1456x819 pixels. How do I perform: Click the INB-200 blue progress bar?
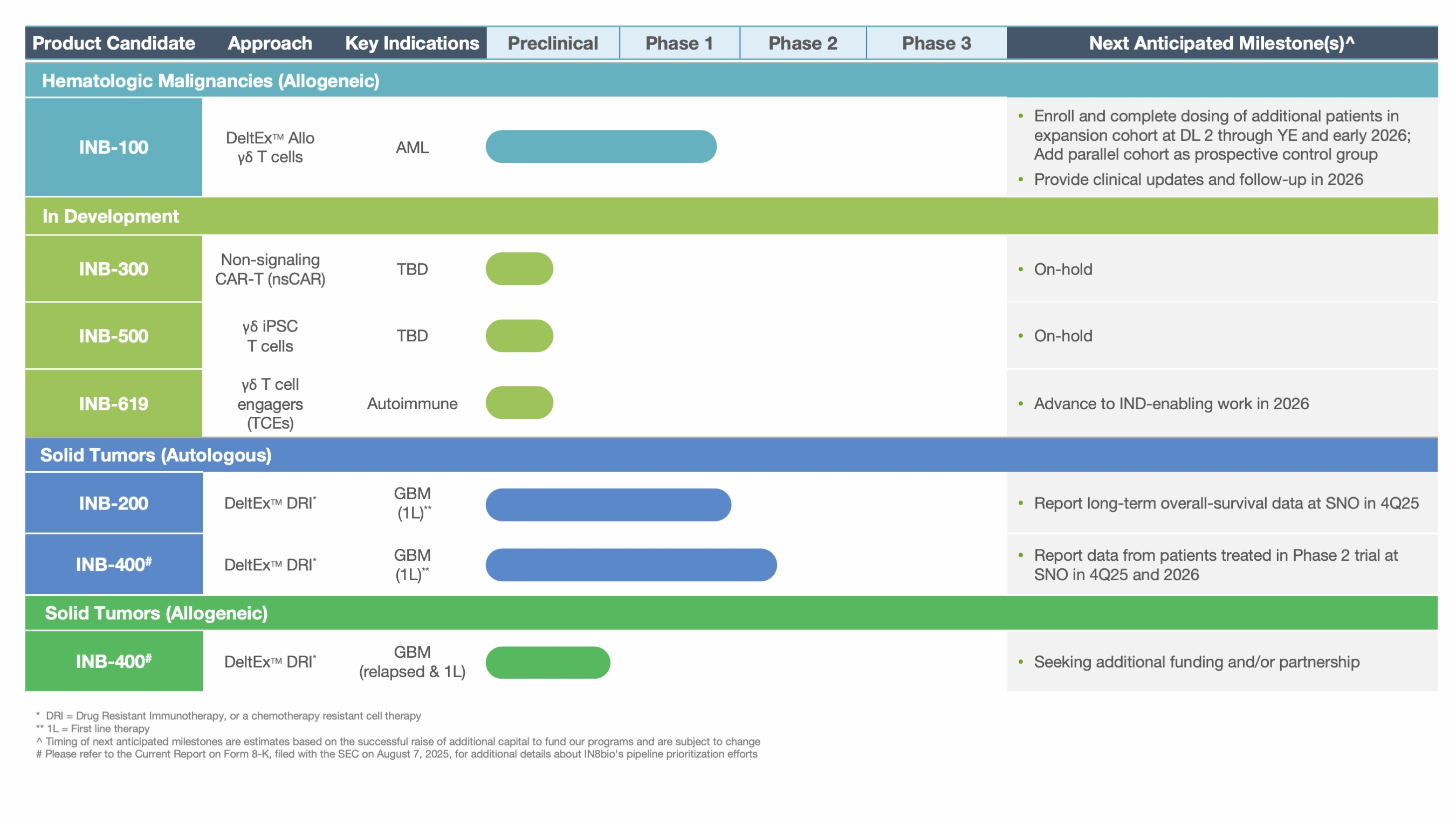(608, 504)
